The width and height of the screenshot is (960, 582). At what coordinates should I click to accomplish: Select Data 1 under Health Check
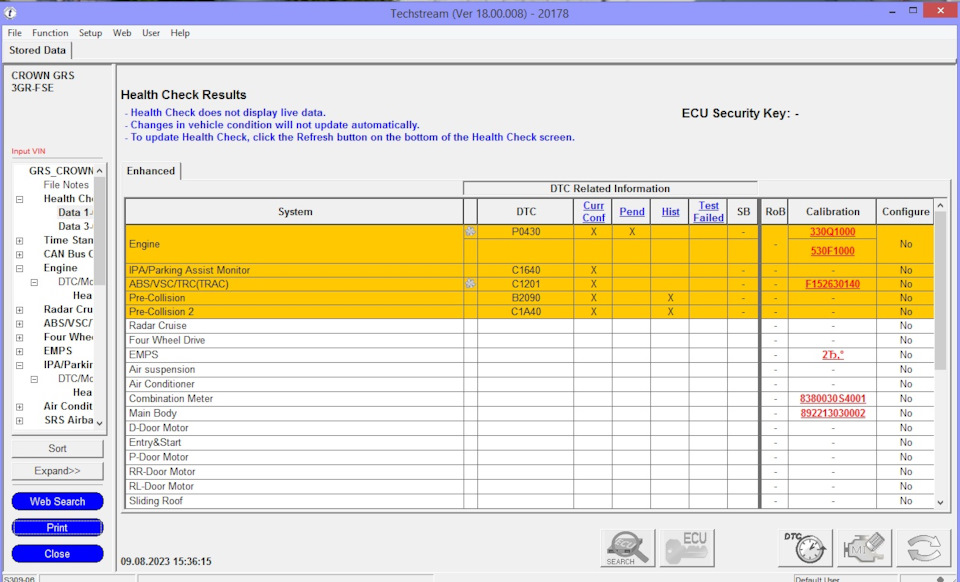pyautogui.click(x=75, y=212)
